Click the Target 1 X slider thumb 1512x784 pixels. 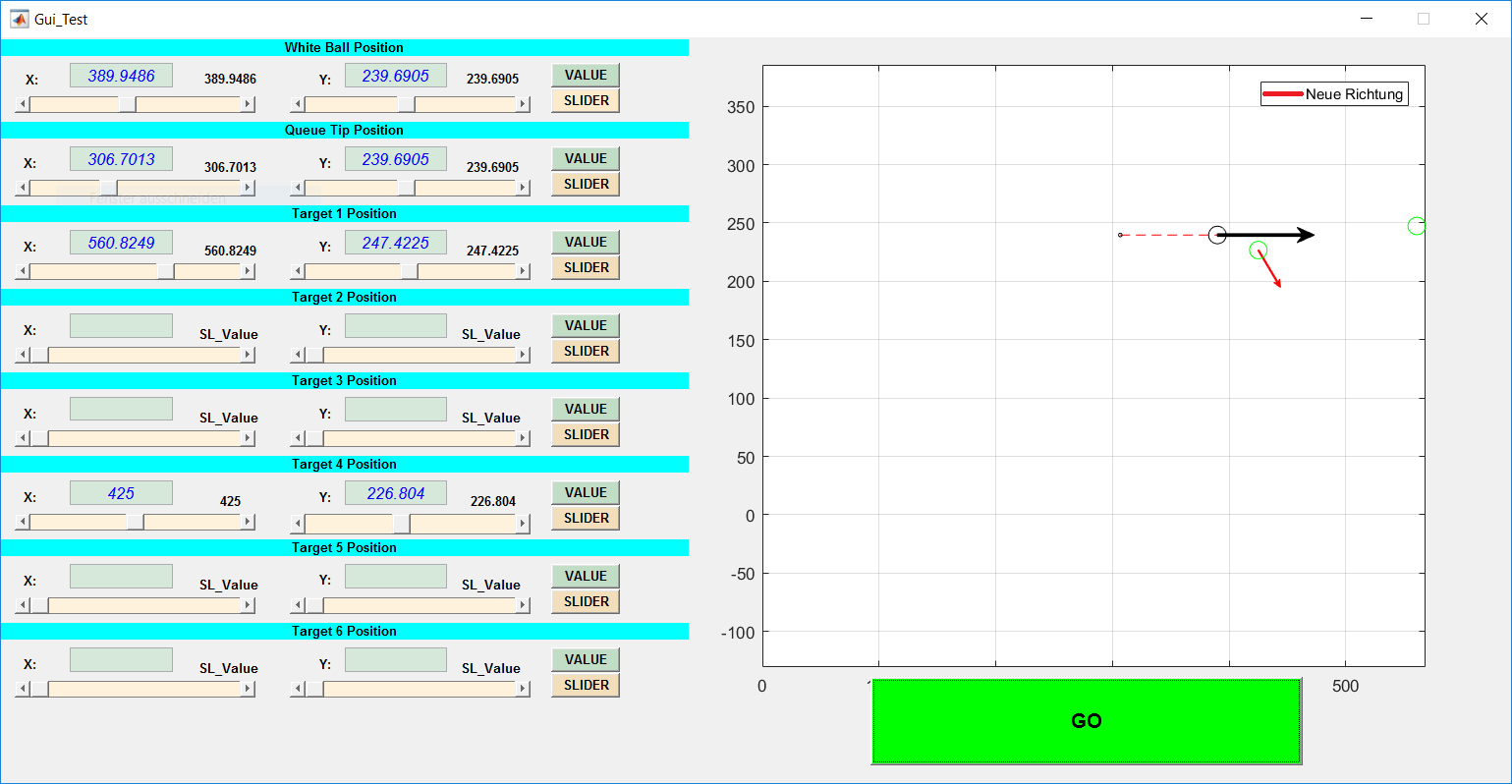166,272
